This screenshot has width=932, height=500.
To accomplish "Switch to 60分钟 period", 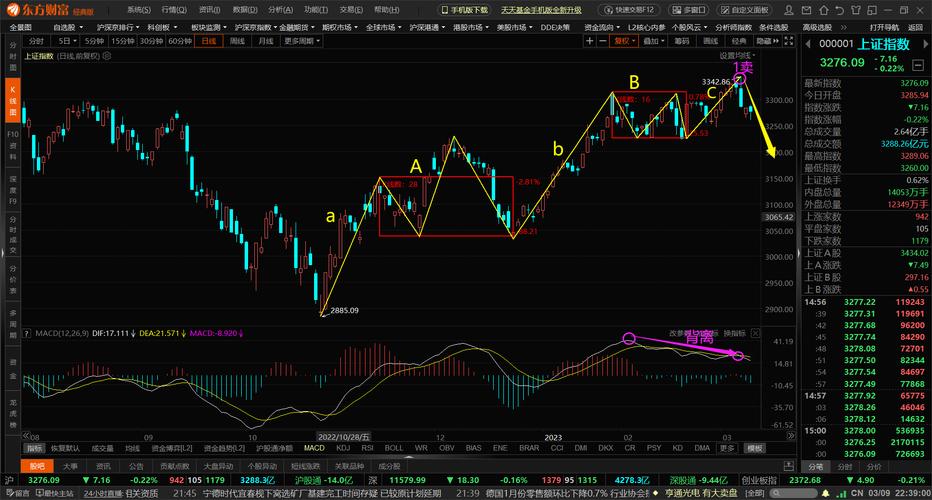I will [180, 42].
